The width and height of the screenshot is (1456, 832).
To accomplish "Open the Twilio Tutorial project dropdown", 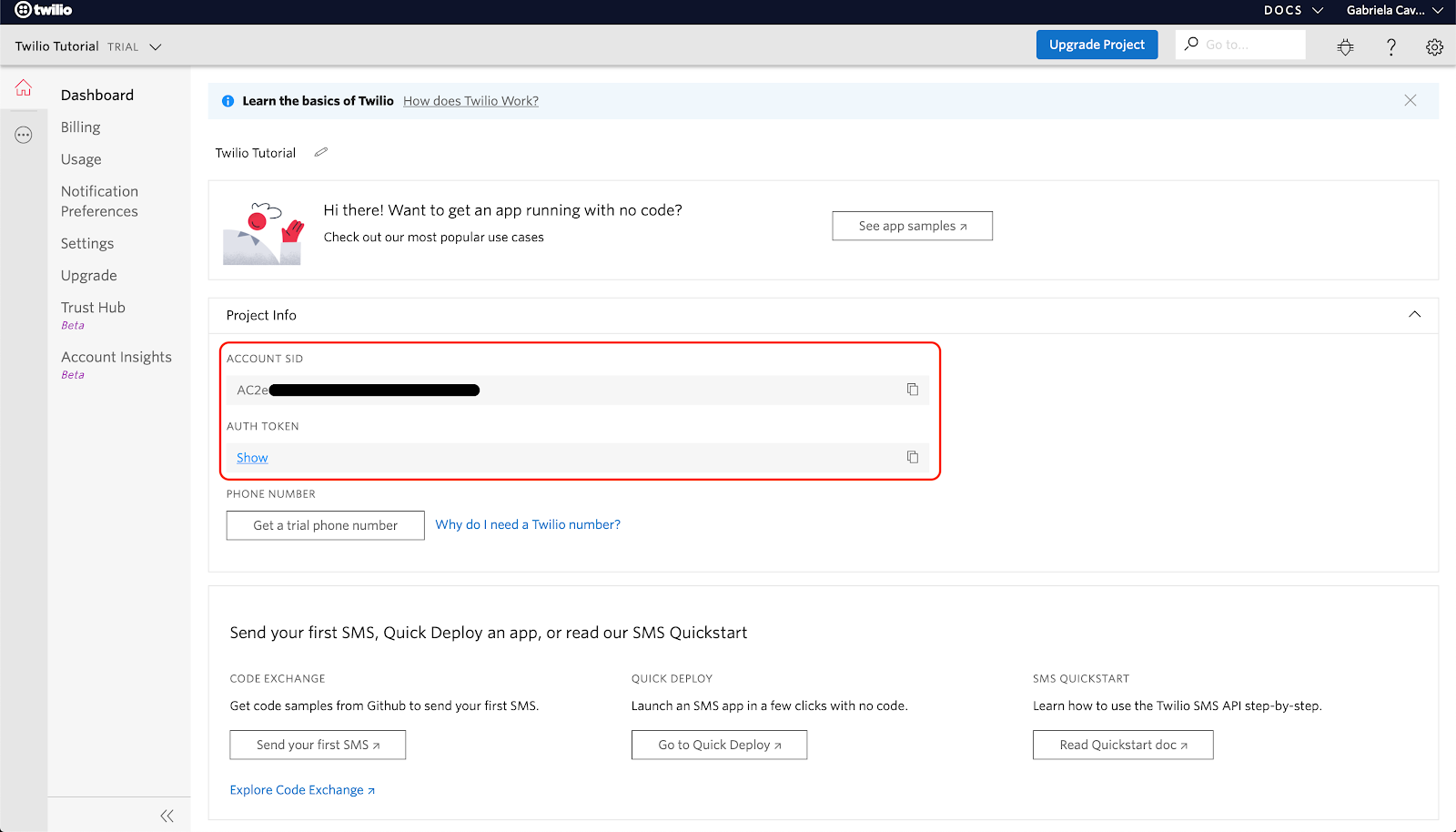I will (88, 46).
